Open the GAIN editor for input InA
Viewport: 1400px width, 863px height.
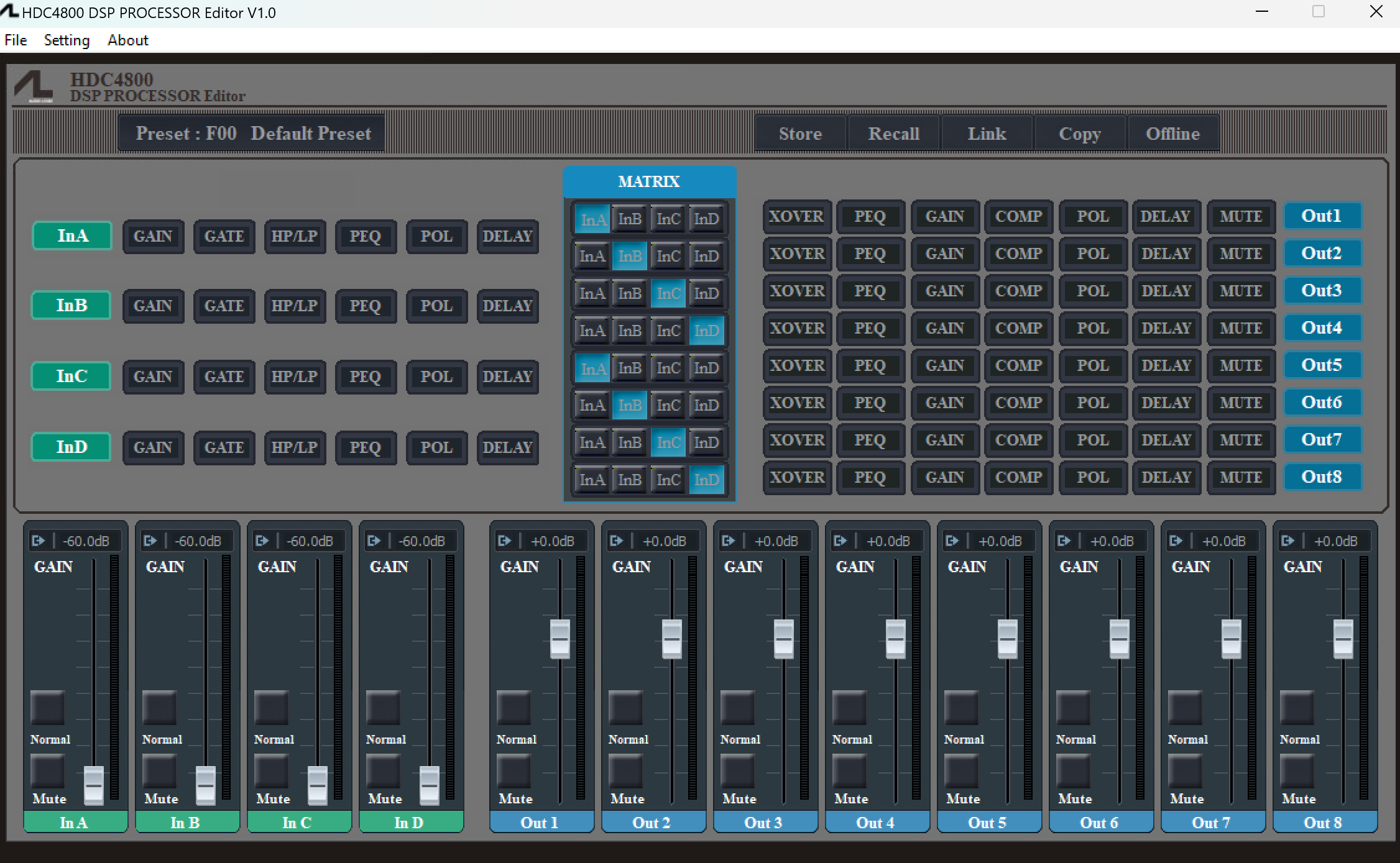tap(153, 237)
